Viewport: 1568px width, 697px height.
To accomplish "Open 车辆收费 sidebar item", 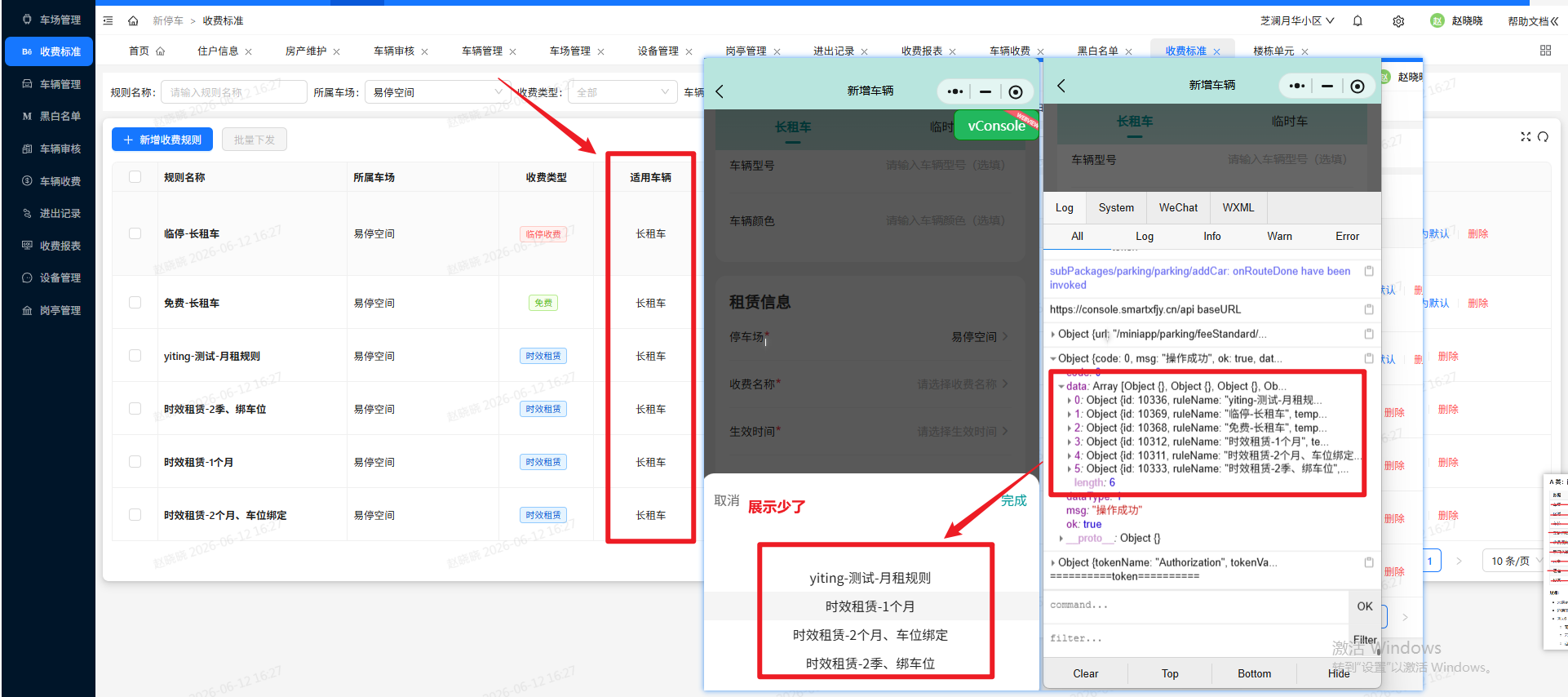I will tap(51, 181).
